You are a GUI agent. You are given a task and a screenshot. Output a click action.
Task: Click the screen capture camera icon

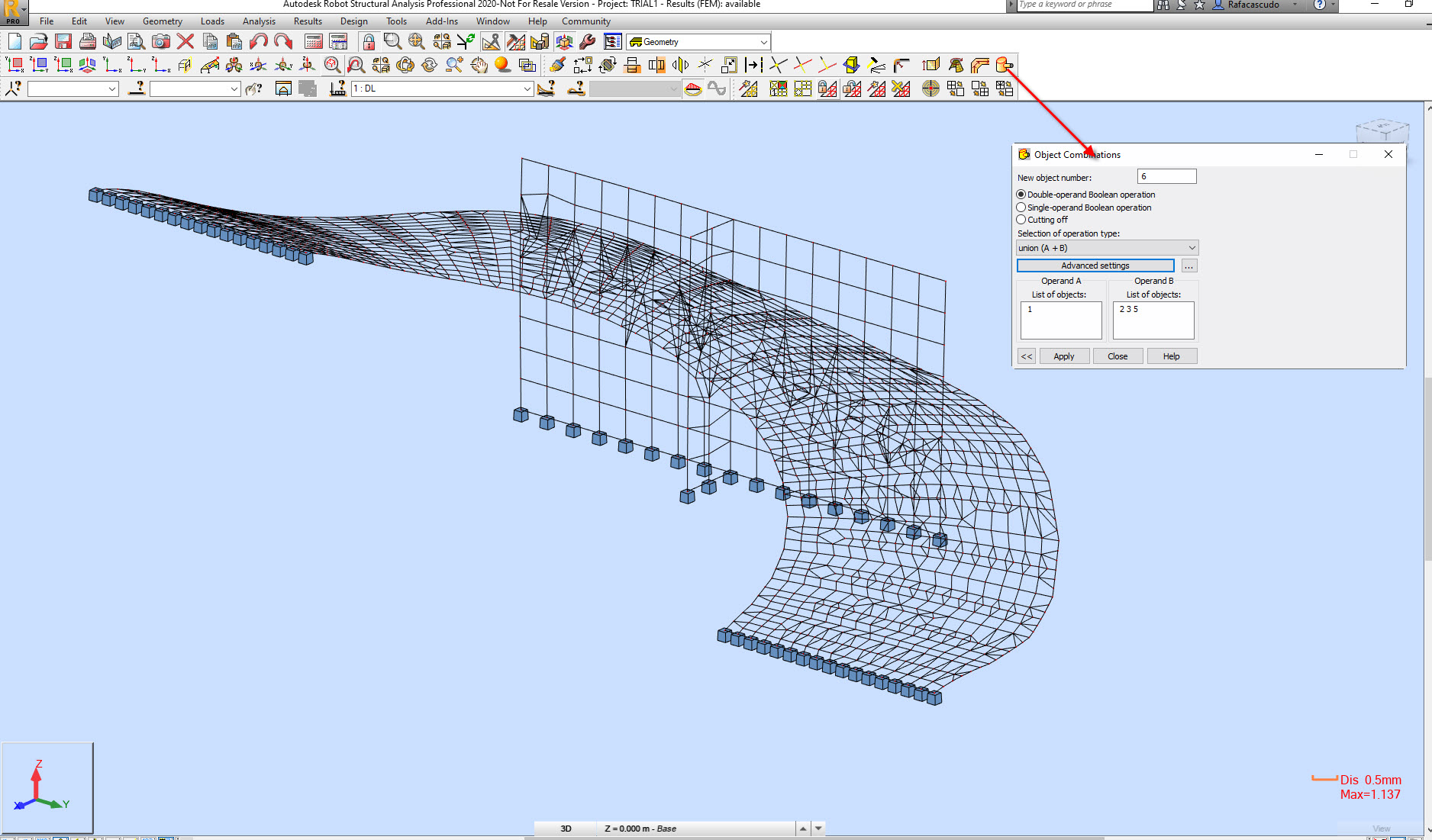161,42
